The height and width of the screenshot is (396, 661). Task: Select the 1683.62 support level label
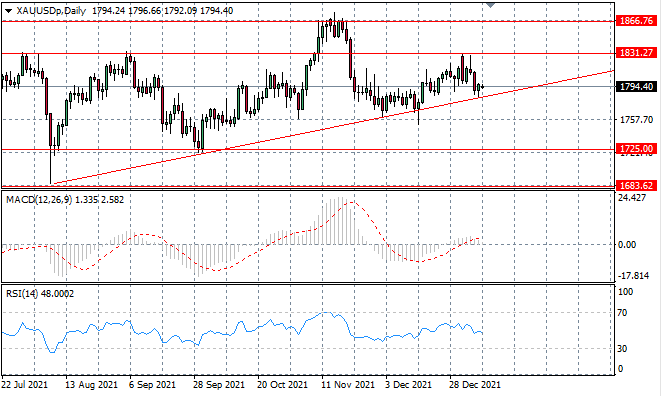pyautogui.click(x=637, y=186)
